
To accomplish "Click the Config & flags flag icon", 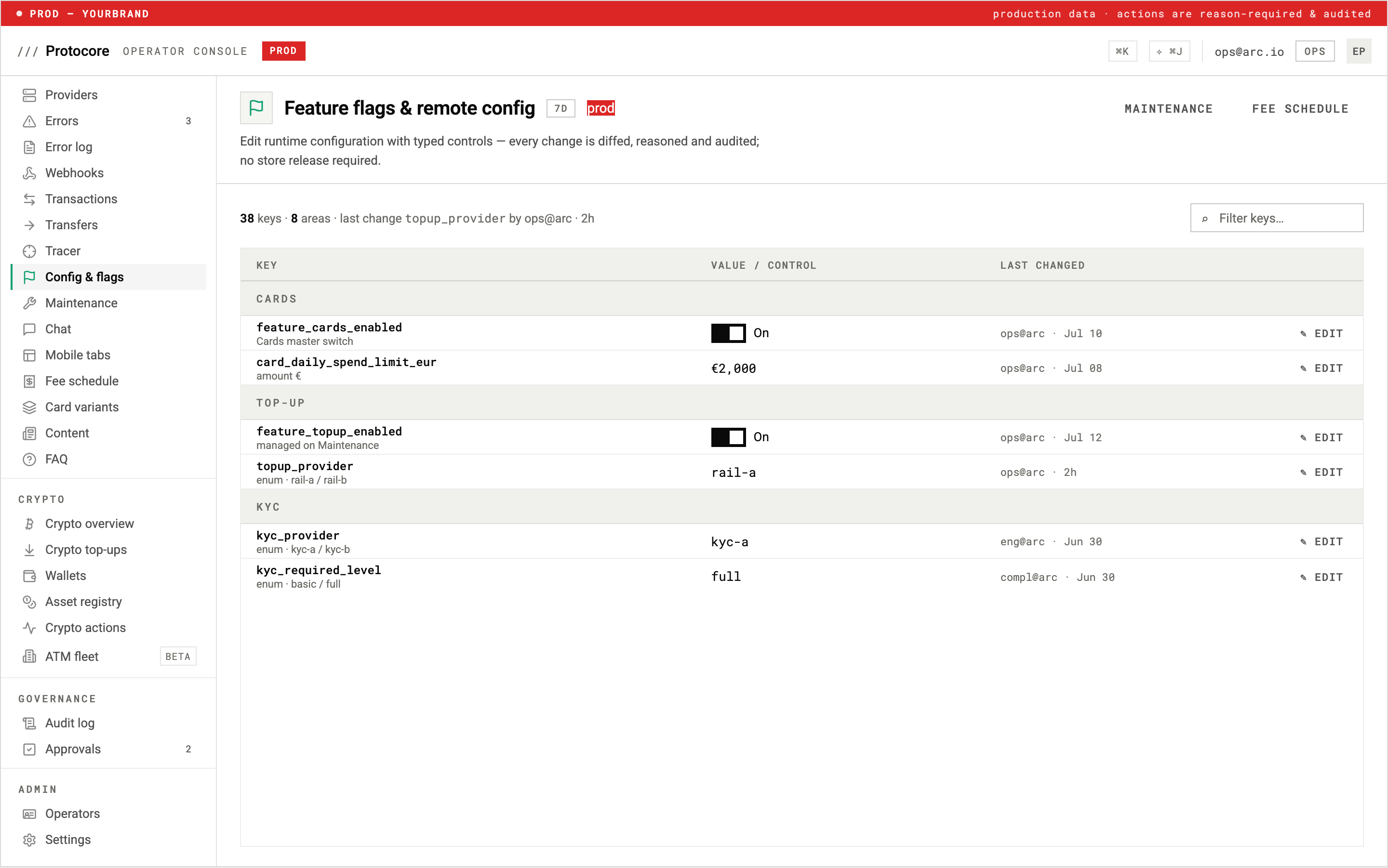I will point(29,277).
